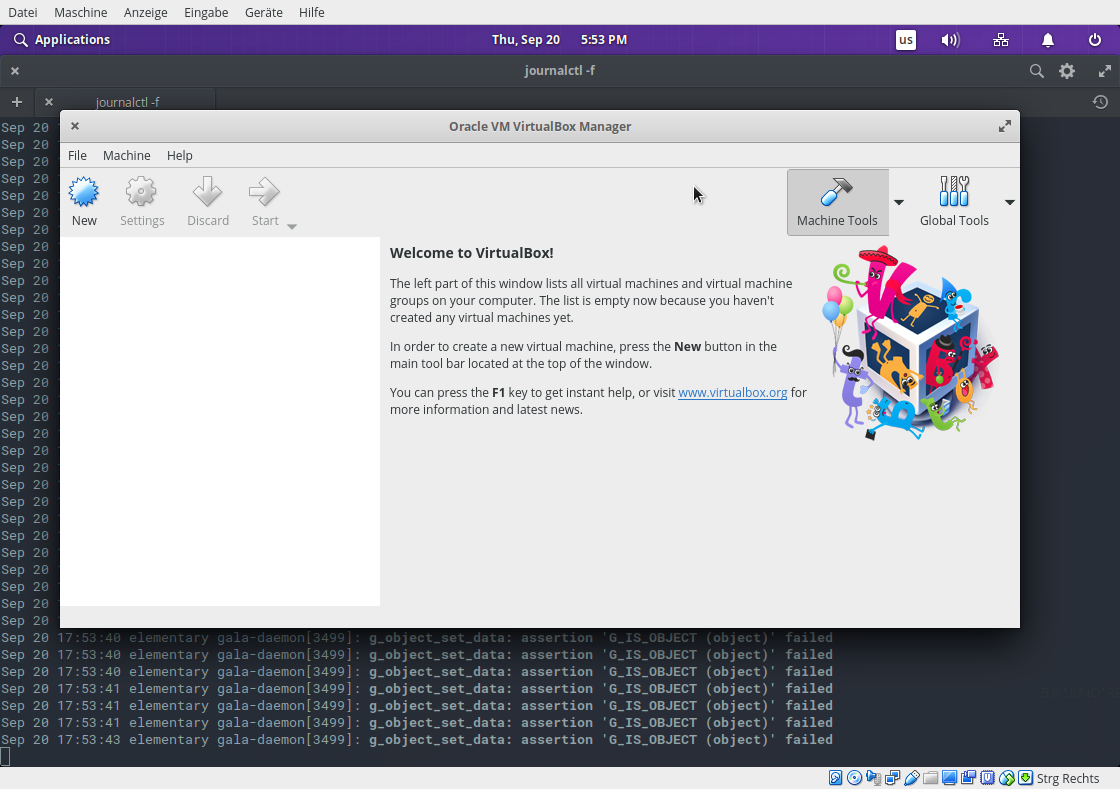Open the Machine Tools dropdown arrow
1120x789 pixels.
pos(899,202)
